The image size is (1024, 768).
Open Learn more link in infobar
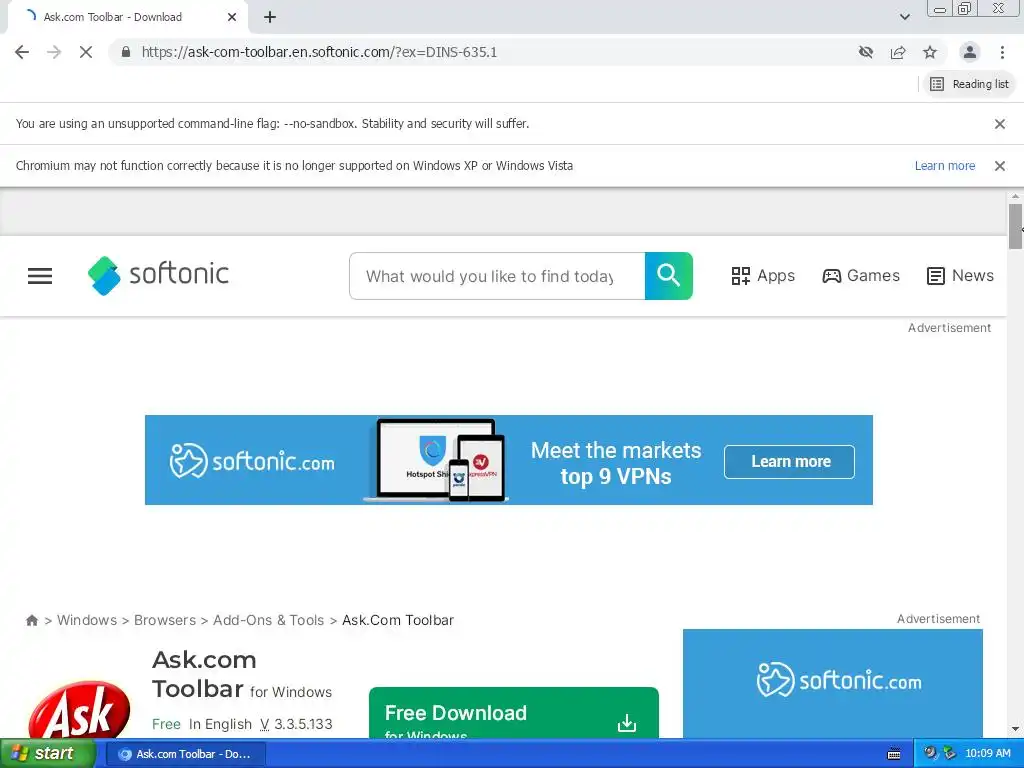click(945, 166)
